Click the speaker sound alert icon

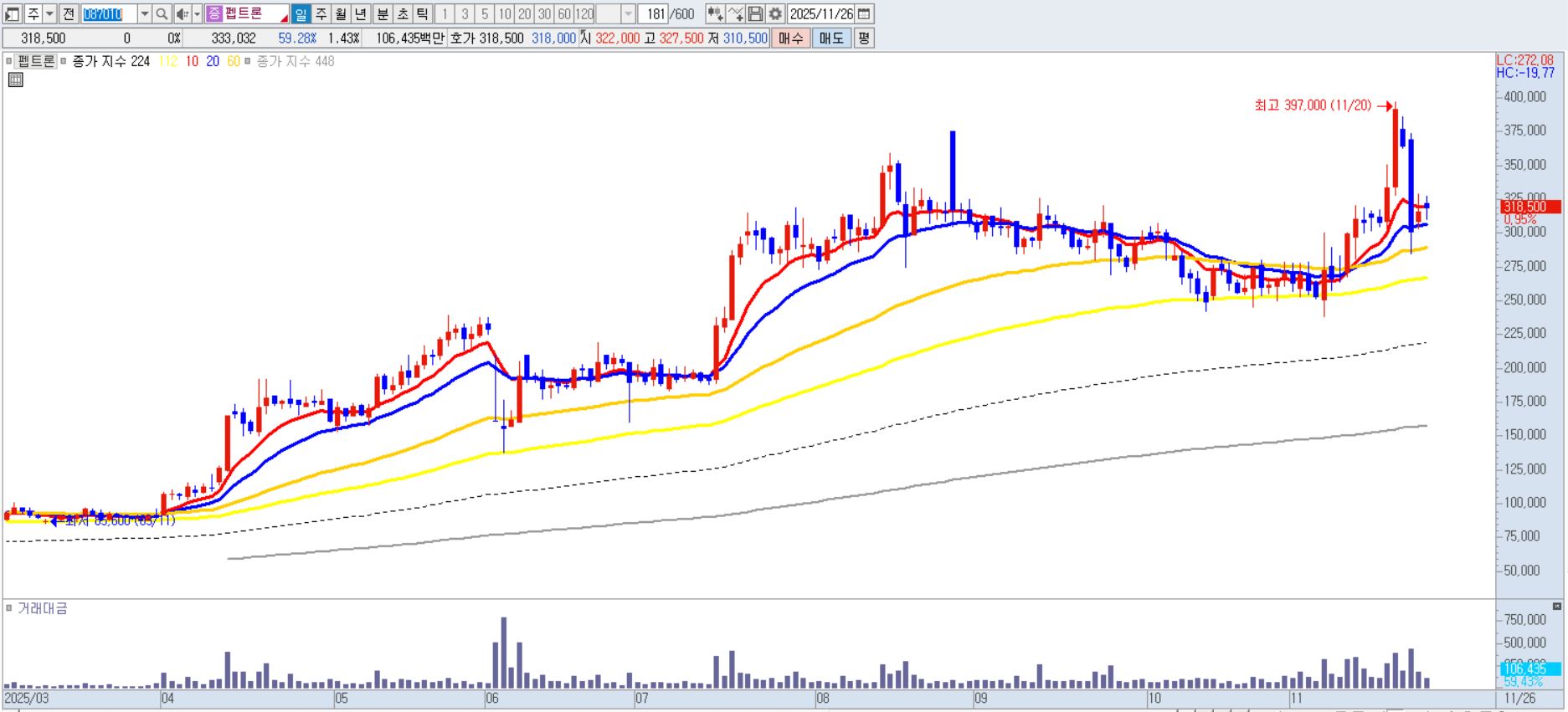click(x=182, y=14)
